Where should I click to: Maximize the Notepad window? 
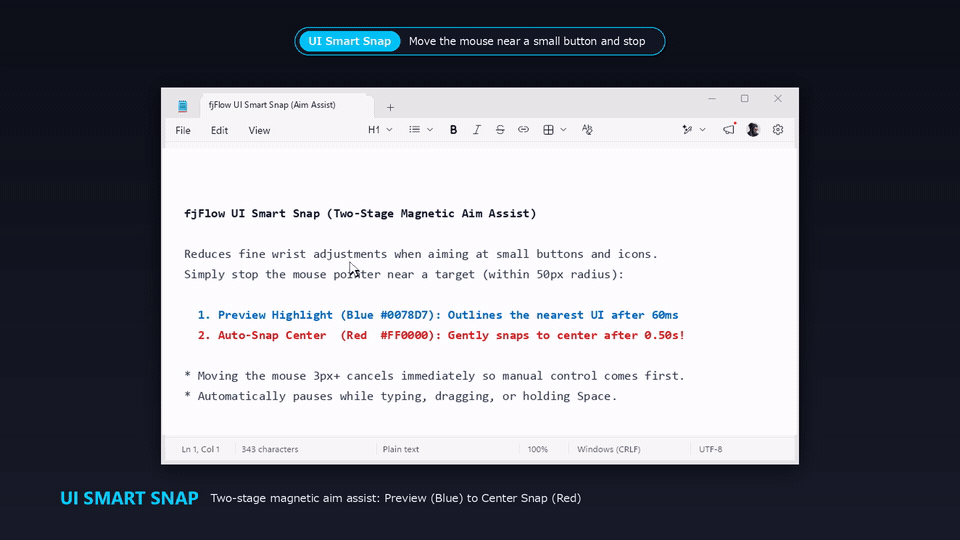tap(744, 99)
